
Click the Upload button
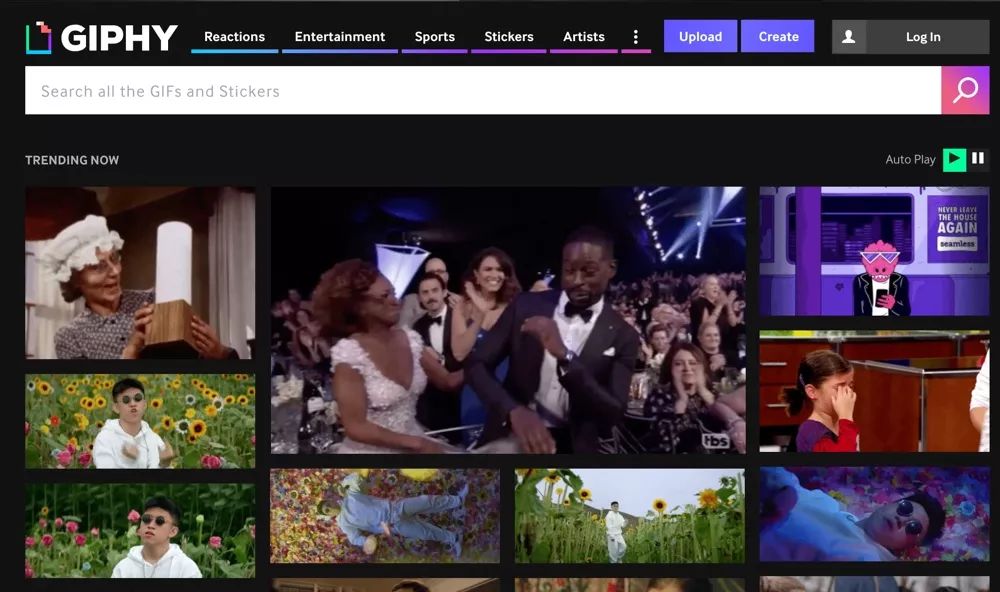(x=700, y=36)
